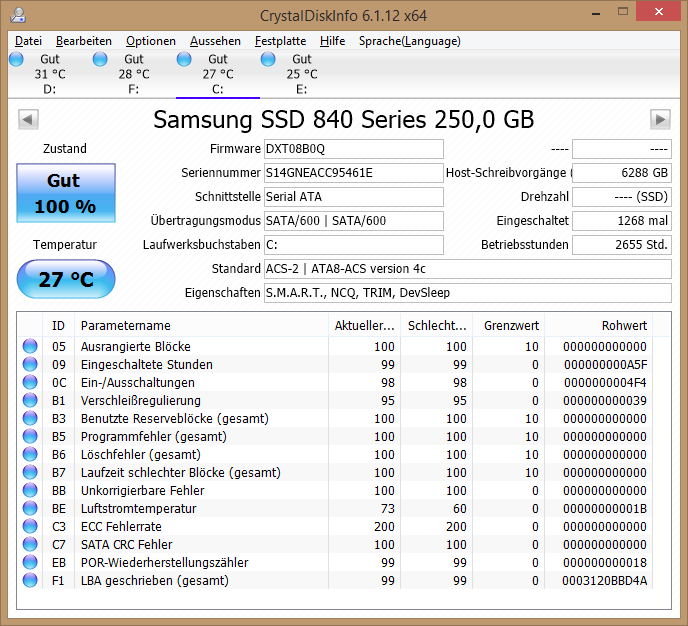The height and width of the screenshot is (626, 688).
Task: Click the blue status orb for drive E:
Action: pyautogui.click(x=268, y=59)
